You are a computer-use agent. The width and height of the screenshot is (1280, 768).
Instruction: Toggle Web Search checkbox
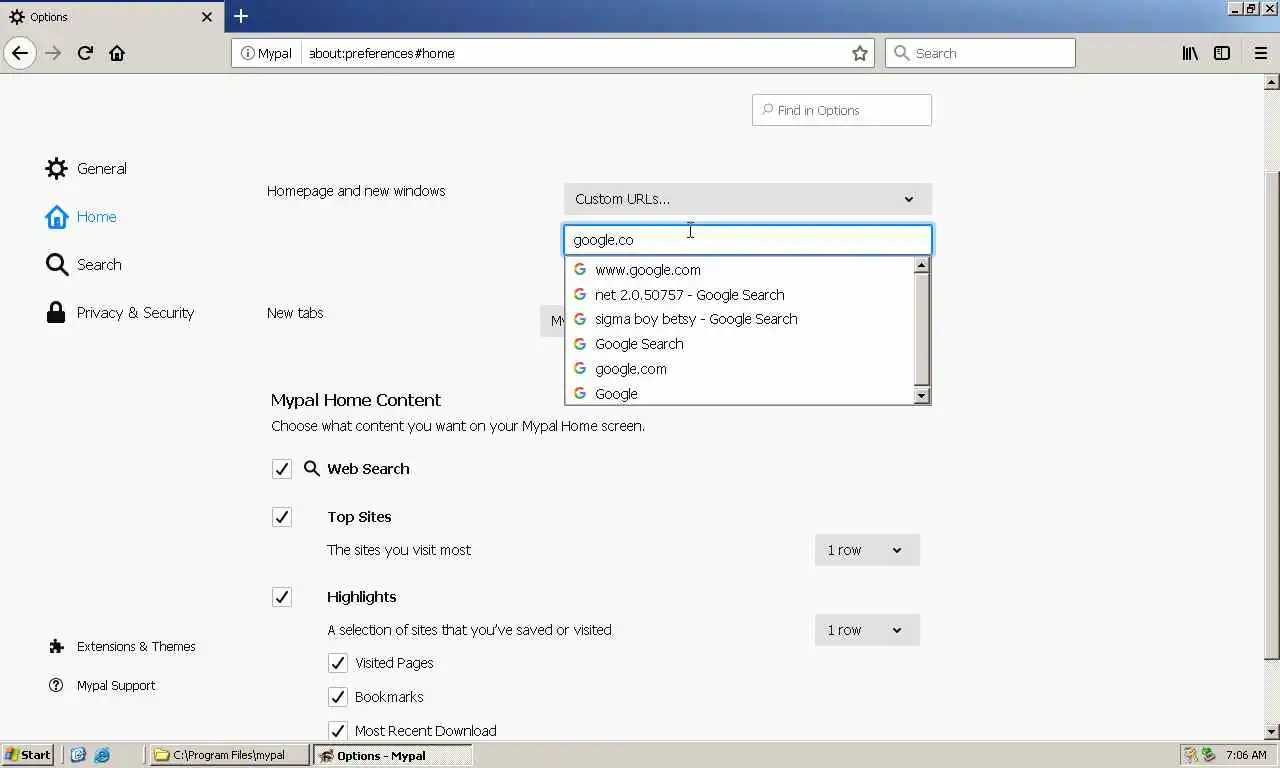[282, 469]
